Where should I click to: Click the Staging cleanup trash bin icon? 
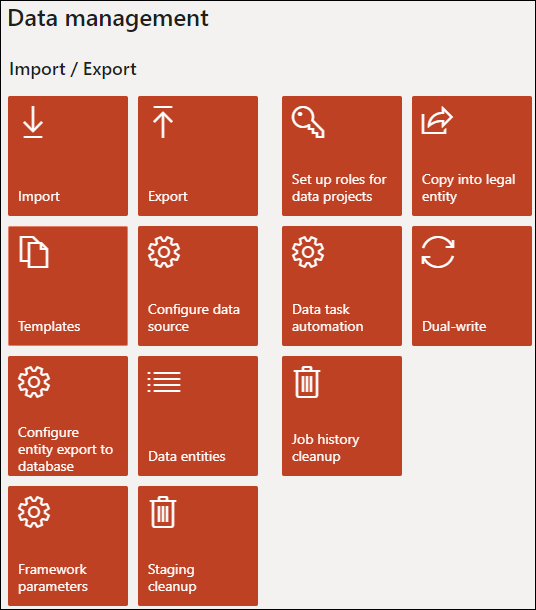tap(163, 512)
